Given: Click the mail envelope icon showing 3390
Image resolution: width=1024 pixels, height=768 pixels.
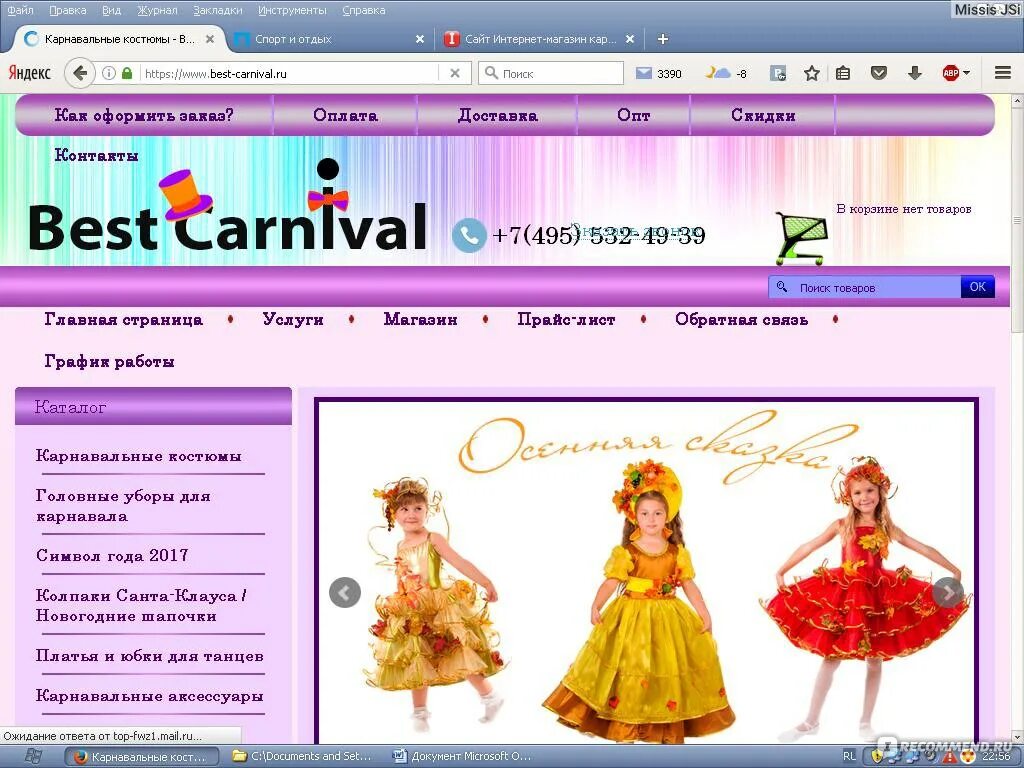Looking at the screenshot, I should tap(644, 73).
